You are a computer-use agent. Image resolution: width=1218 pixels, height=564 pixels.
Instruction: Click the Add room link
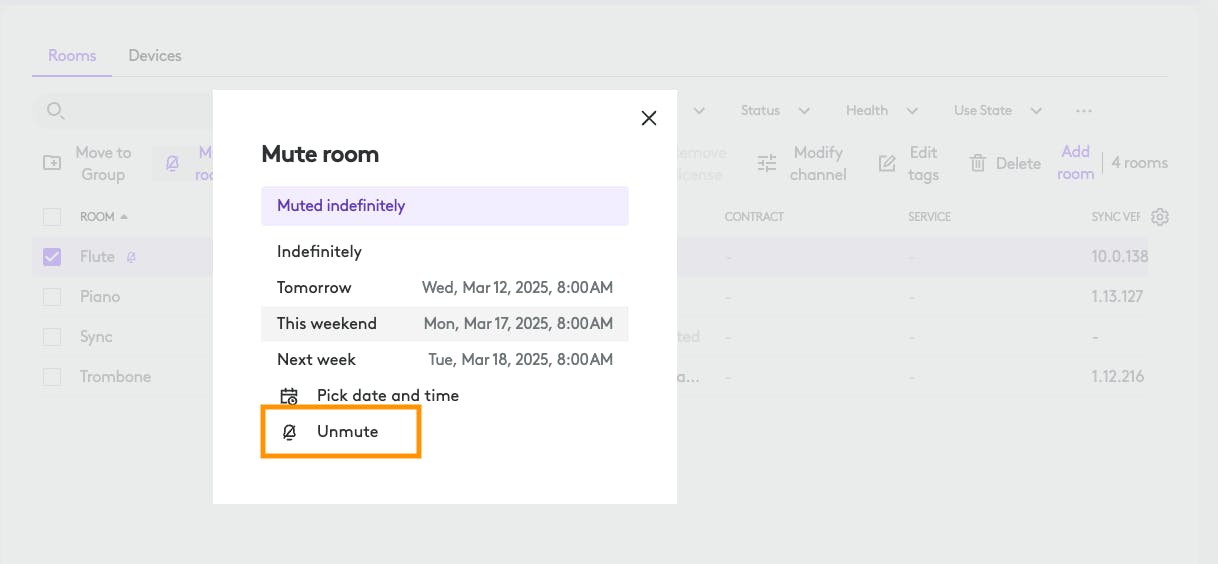(1075, 163)
